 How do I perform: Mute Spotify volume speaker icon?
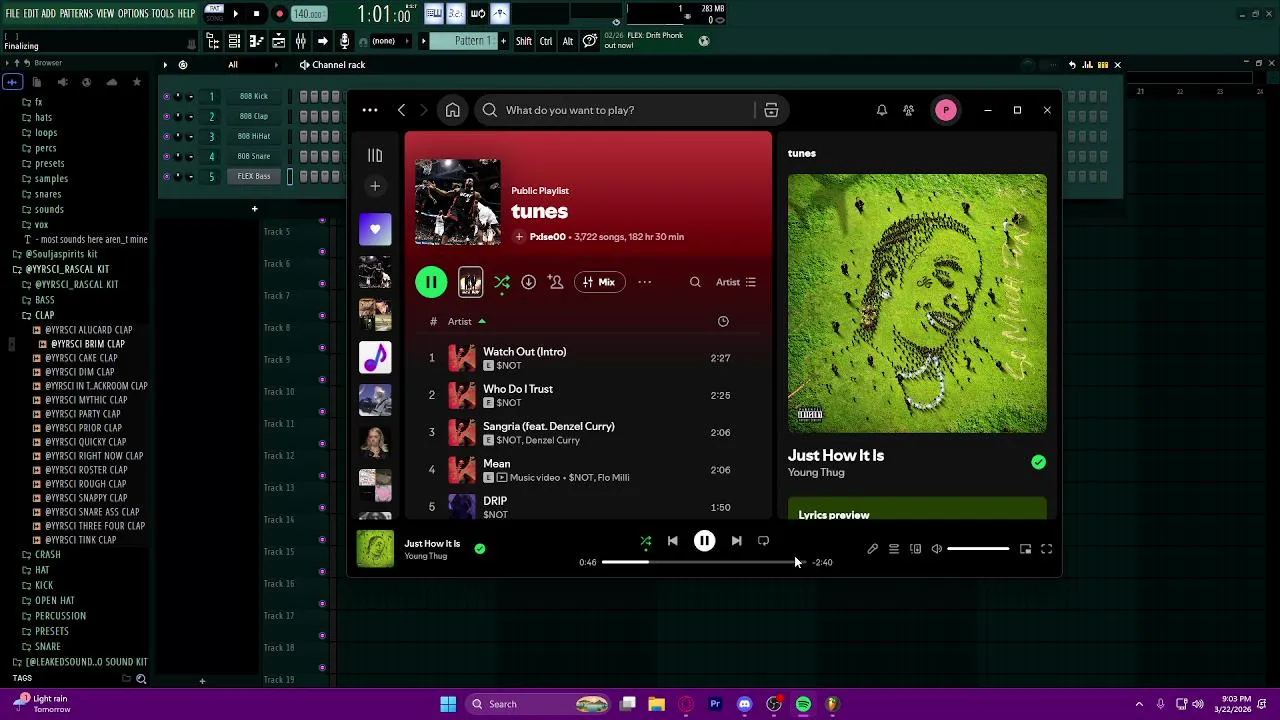click(x=937, y=549)
